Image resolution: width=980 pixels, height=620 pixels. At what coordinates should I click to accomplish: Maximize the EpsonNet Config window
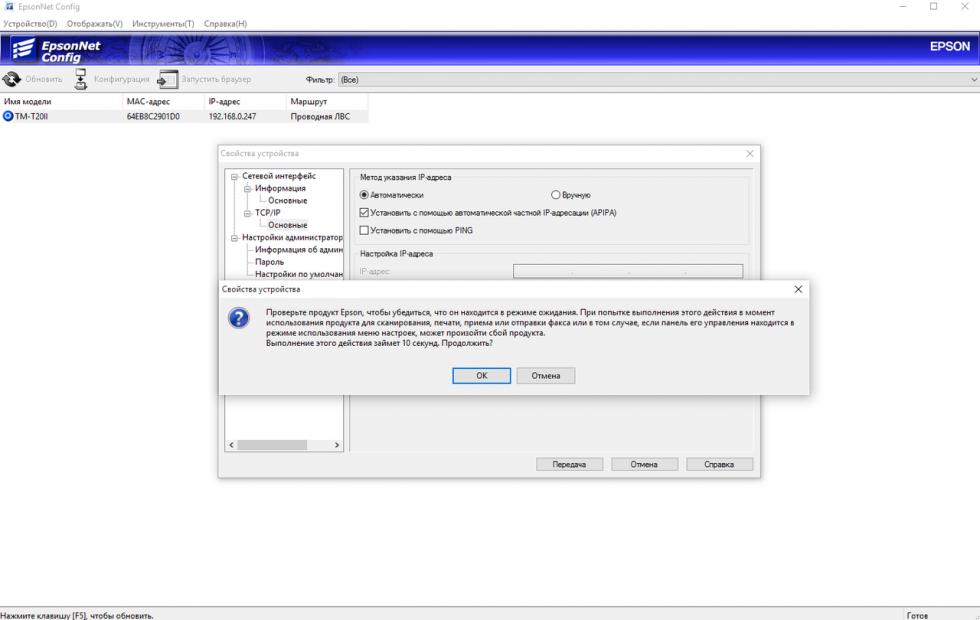coord(933,7)
